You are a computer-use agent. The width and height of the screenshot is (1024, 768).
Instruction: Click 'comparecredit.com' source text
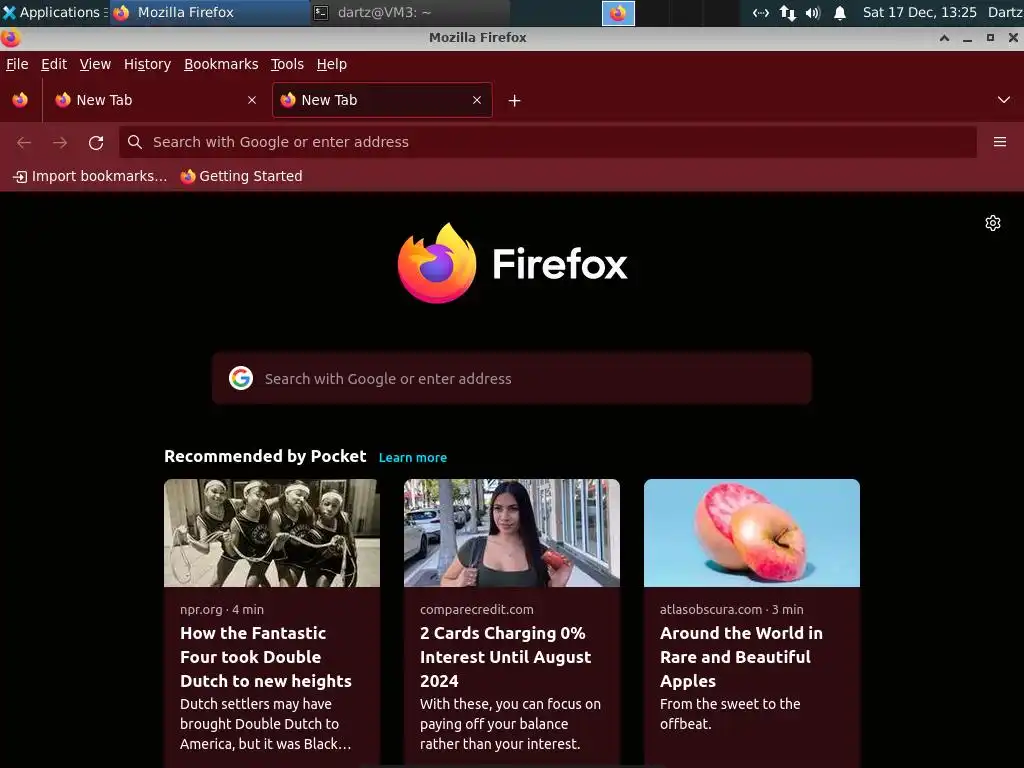click(477, 609)
